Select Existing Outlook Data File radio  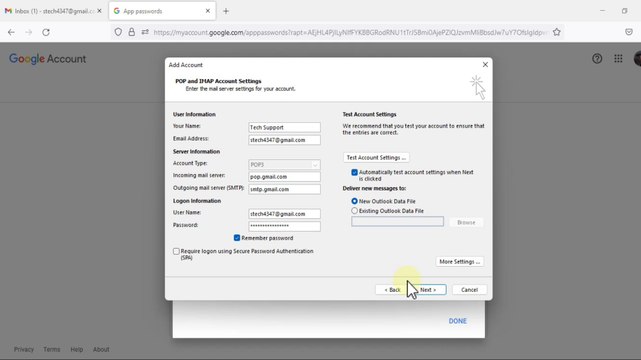pos(354,211)
